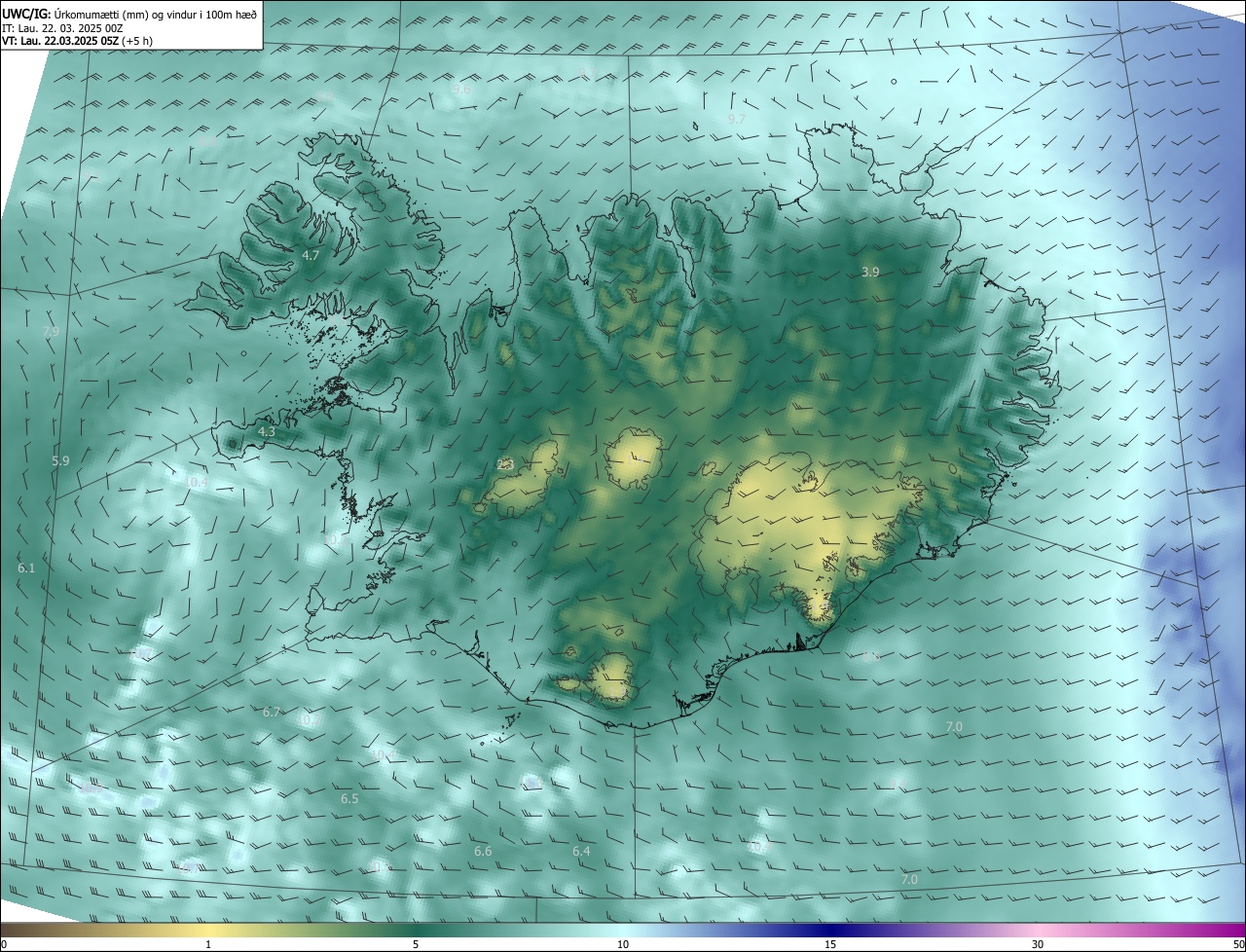This screenshot has width=1246, height=952.
Task: Click the 6.6 value label
Action: [x=483, y=852]
